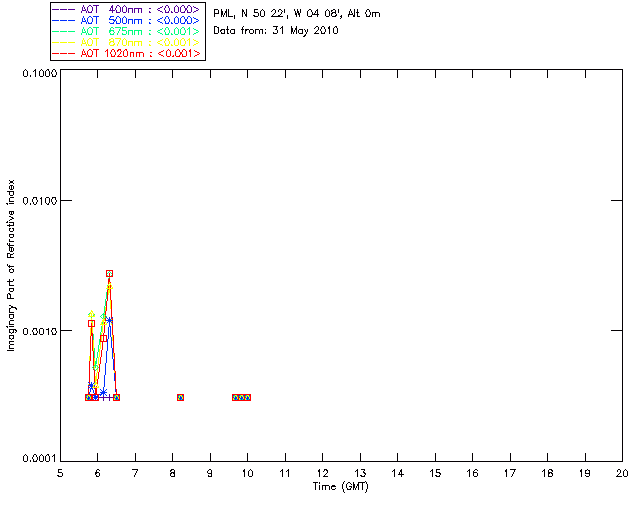Click the 0.0010 y-axis tick label
This screenshot has height=512, width=640.
tap(39, 331)
